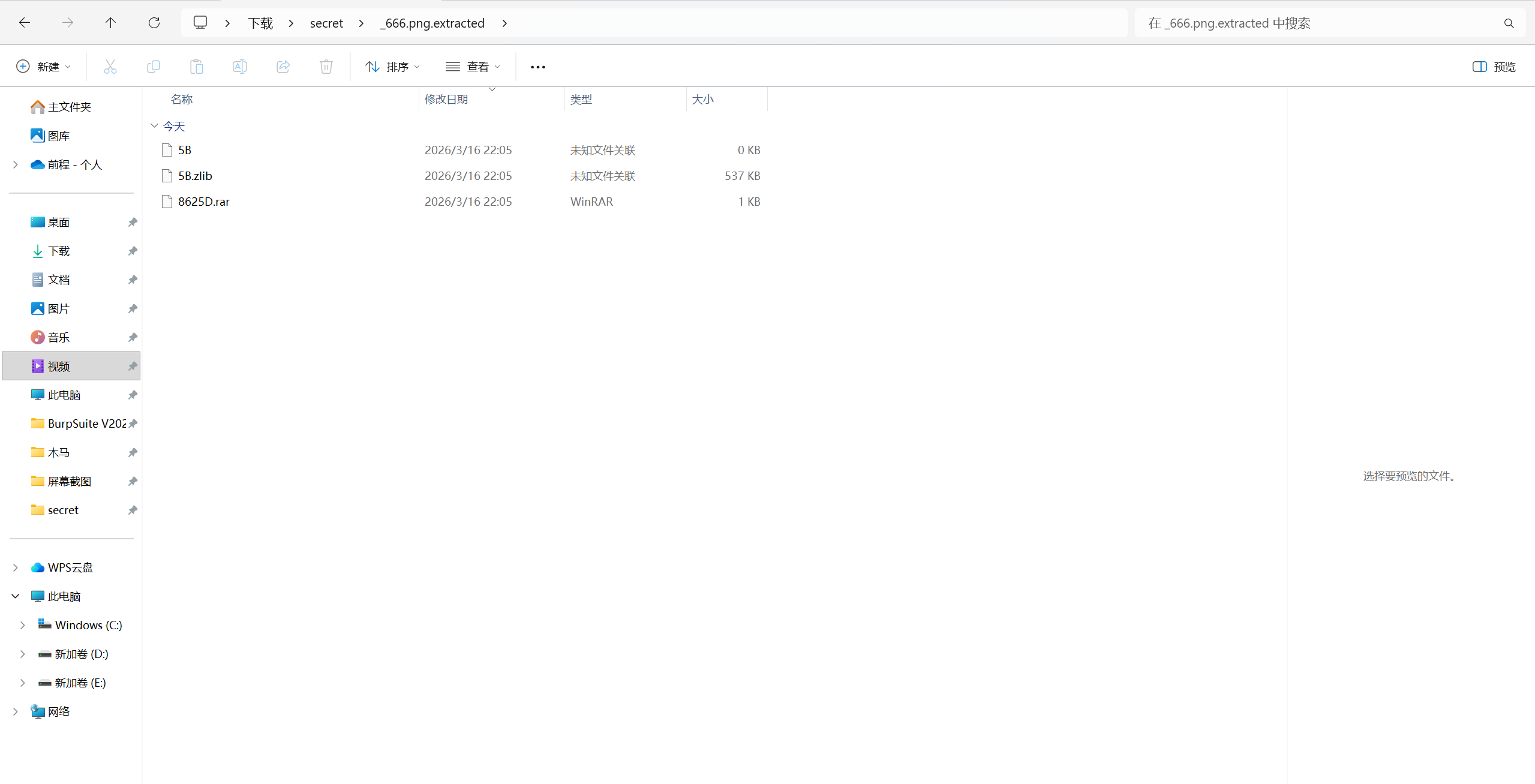Click the Cut scissors icon
The width and height of the screenshot is (1535, 784).
pyautogui.click(x=110, y=67)
